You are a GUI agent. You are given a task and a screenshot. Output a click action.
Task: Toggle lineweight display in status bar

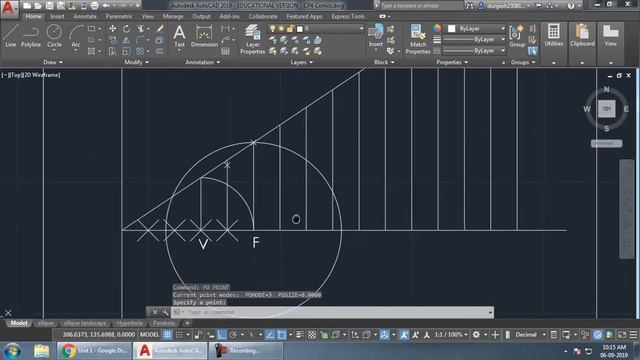[x=300, y=335]
